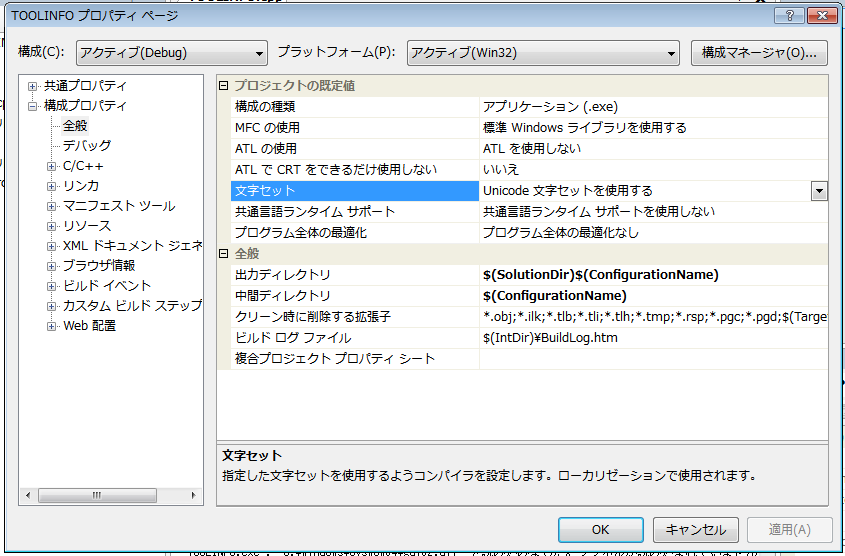Expand the XML ドキュメント ジェネレータ node
845x556 pixels.
52,246
